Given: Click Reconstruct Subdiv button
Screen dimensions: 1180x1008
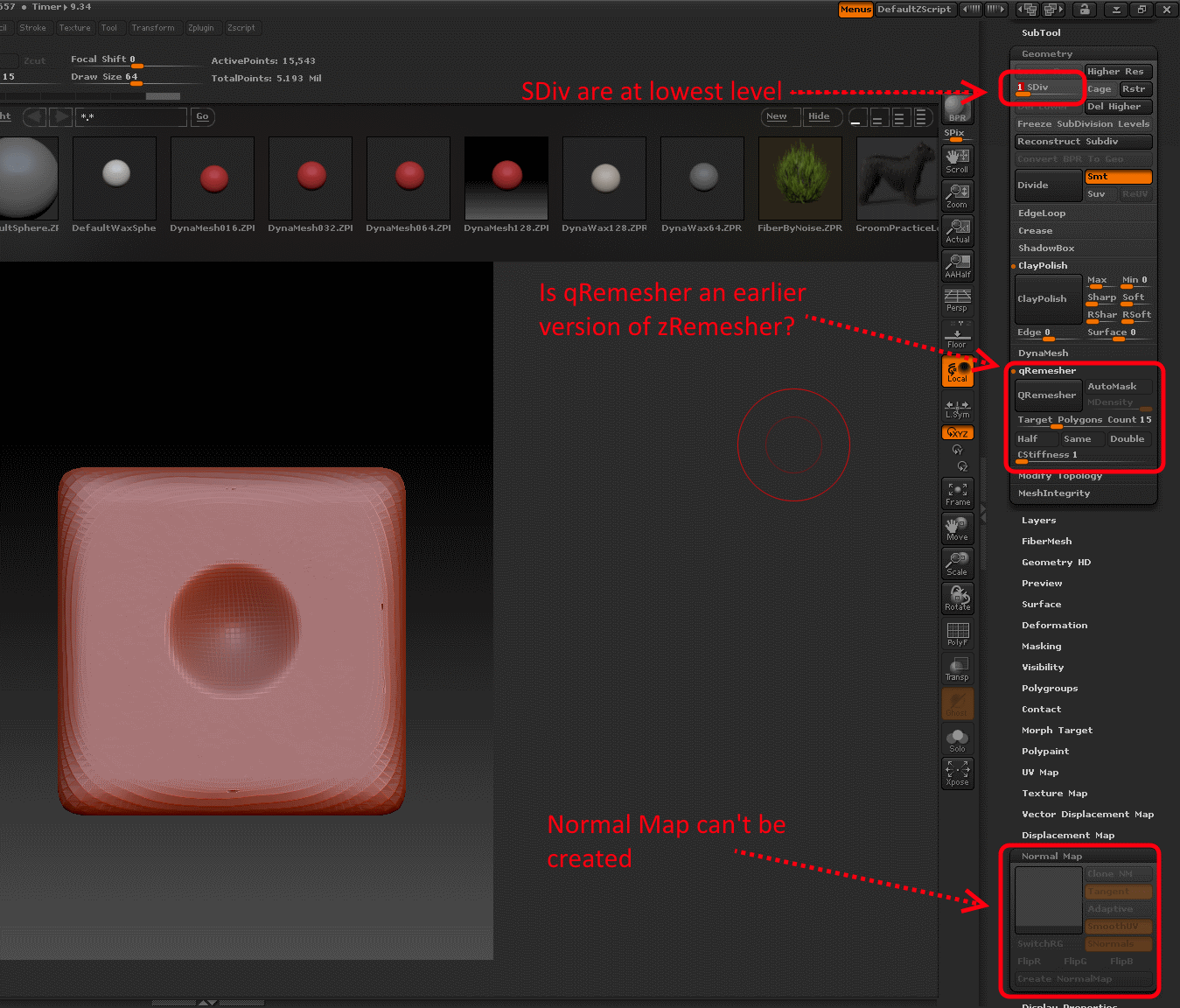Looking at the screenshot, I should click(x=1084, y=142).
